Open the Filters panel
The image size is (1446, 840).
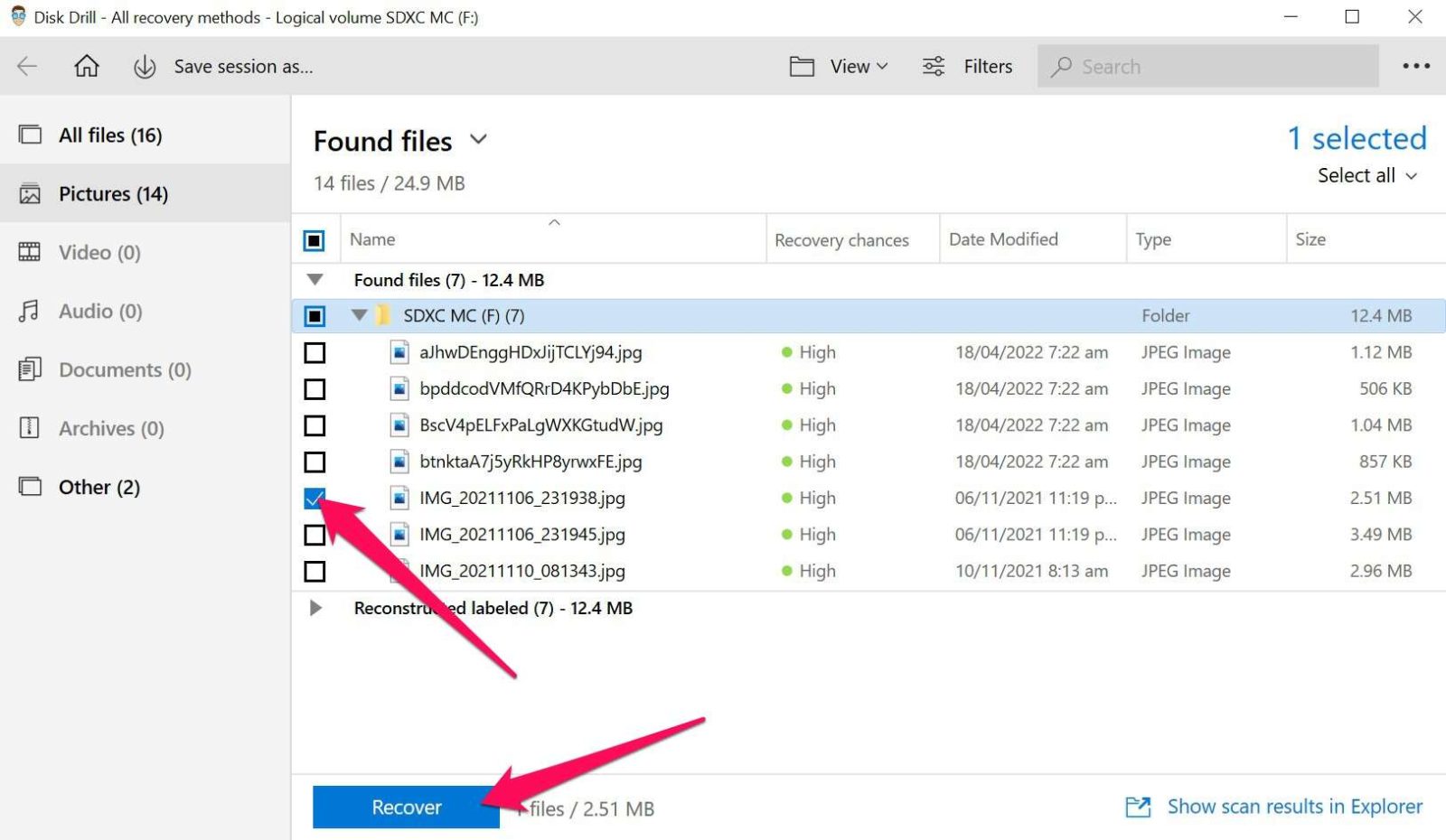[967, 65]
